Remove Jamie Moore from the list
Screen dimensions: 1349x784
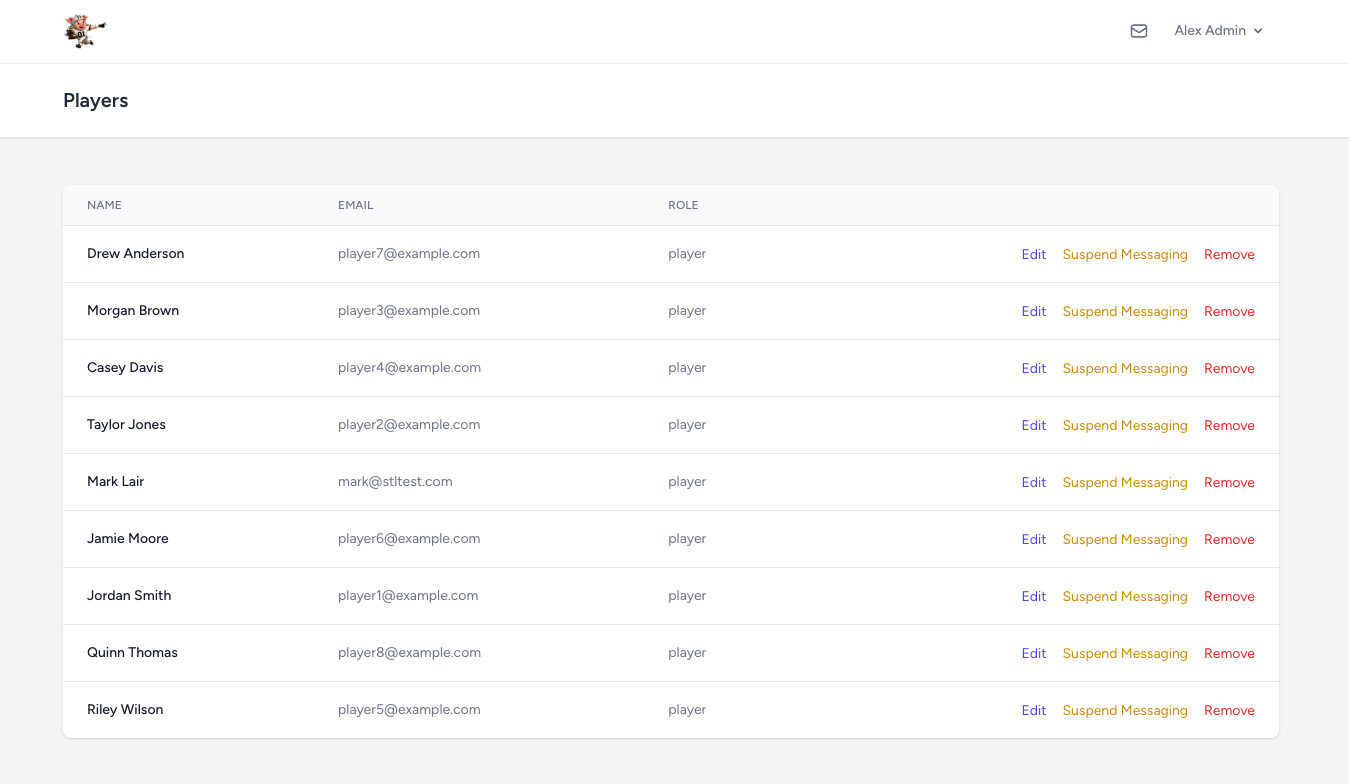point(1229,539)
